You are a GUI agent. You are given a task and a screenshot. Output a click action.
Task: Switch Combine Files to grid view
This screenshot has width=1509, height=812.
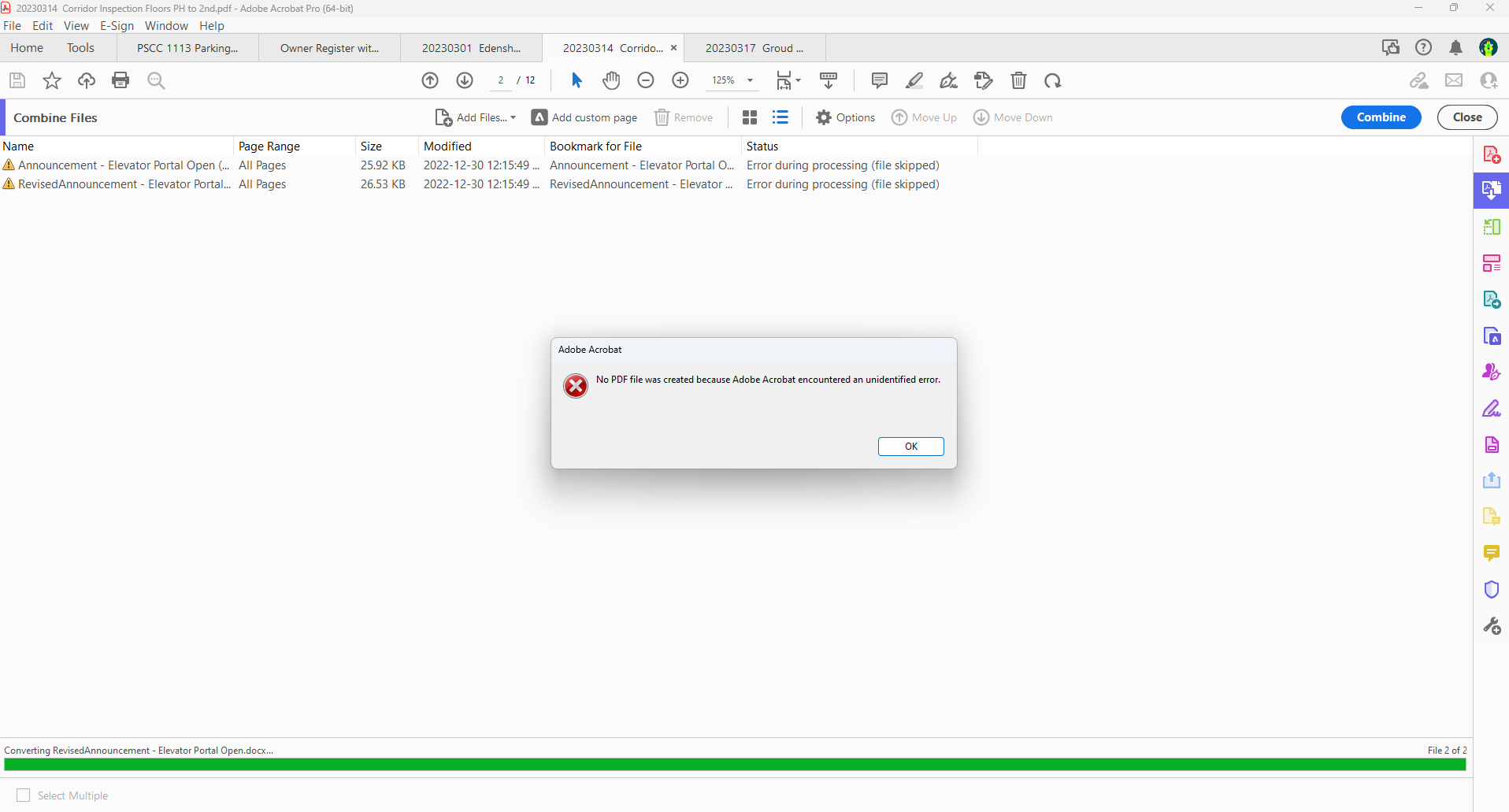[750, 117]
